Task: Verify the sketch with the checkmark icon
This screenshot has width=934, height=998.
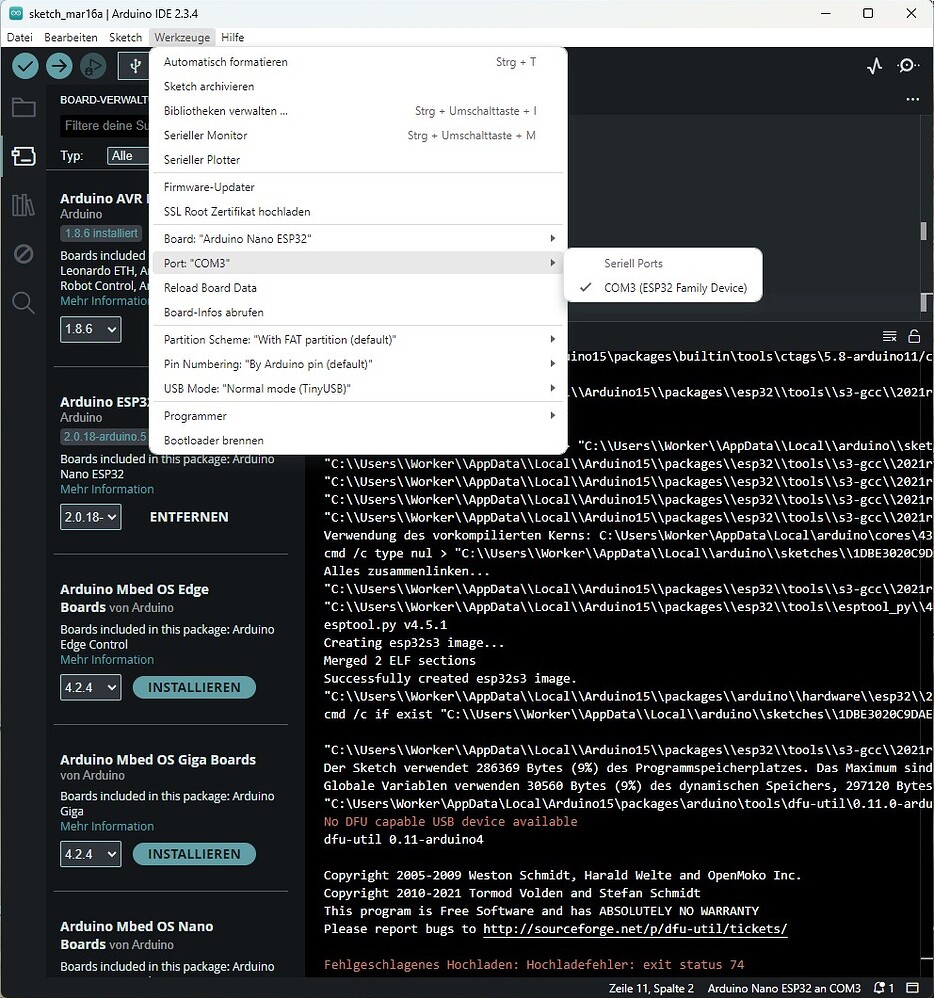Action: coord(25,66)
